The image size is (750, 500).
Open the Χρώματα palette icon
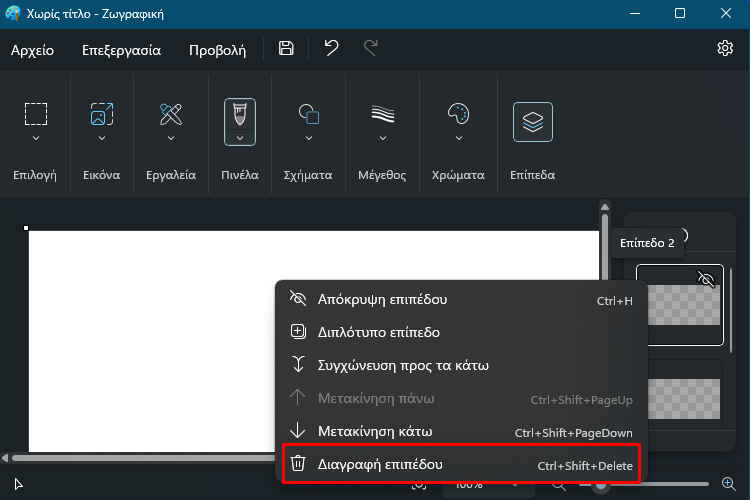458,114
